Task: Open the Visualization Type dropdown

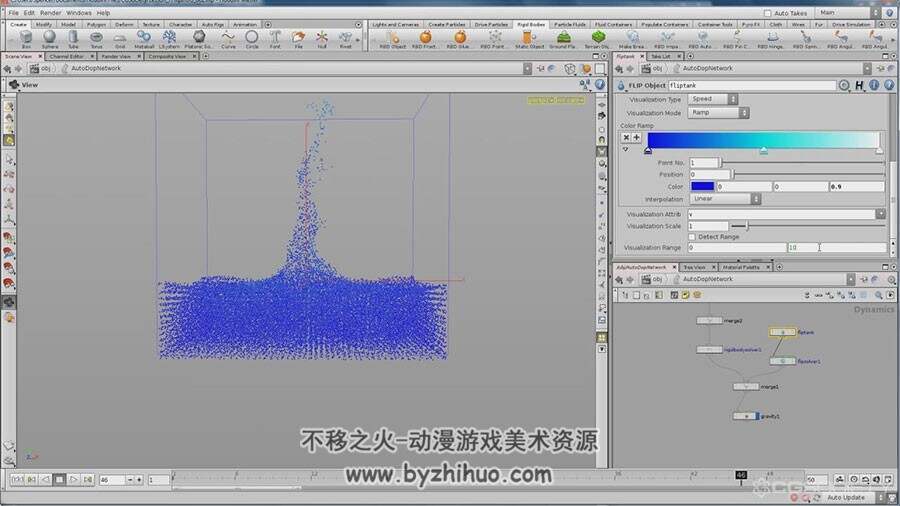Action: pos(713,99)
